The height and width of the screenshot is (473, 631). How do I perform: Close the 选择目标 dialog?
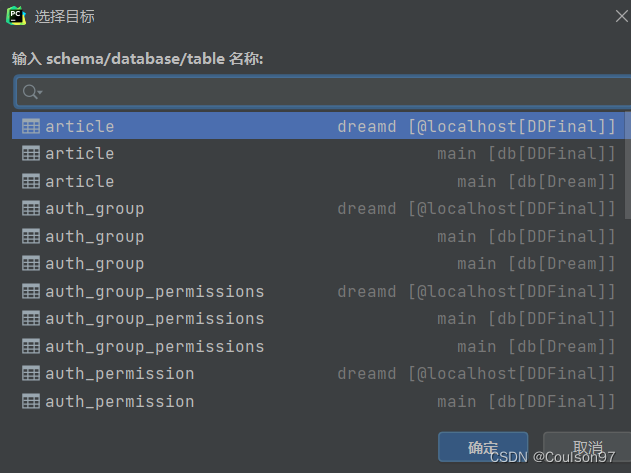(621, 17)
